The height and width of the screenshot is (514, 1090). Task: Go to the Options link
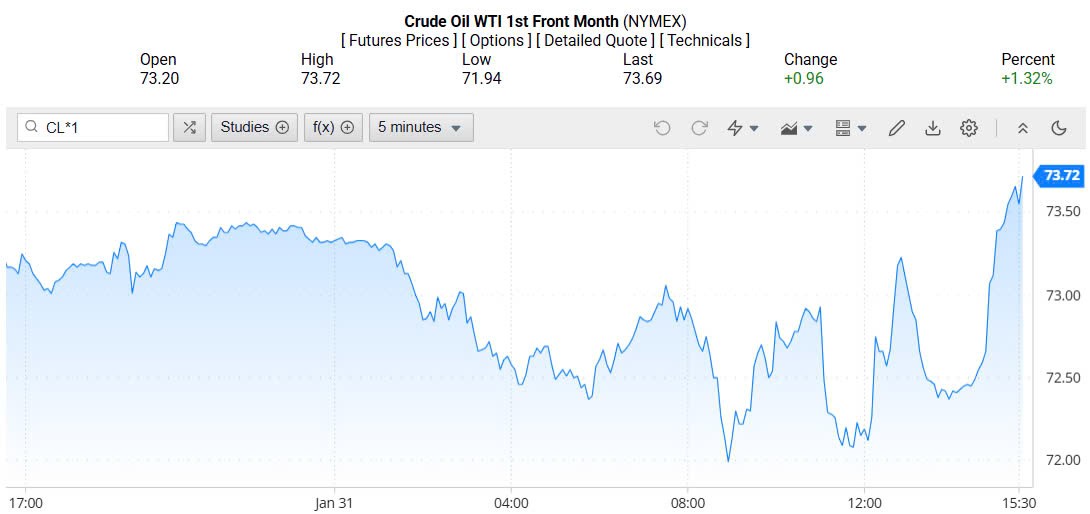(x=497, y=40)
